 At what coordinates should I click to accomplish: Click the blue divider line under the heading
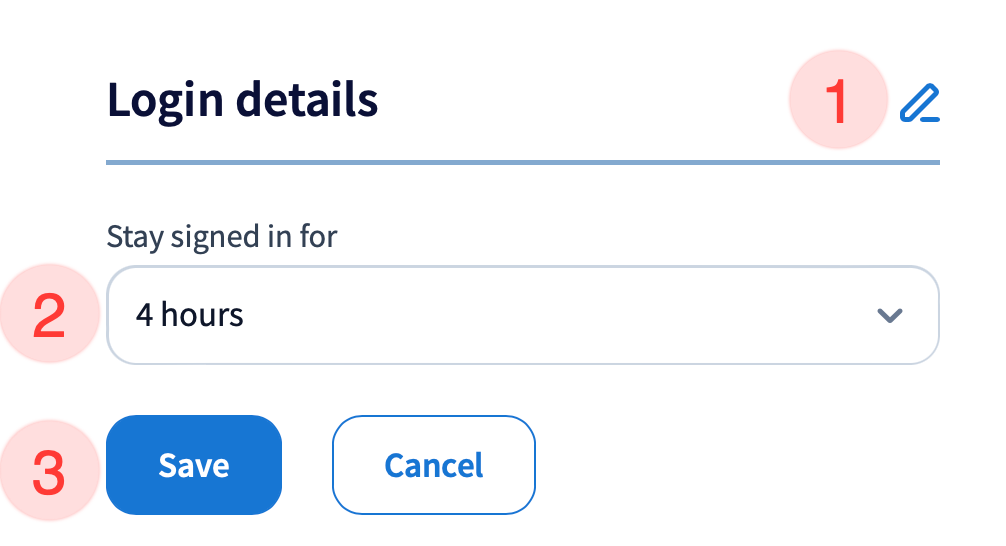click(522, 161)
